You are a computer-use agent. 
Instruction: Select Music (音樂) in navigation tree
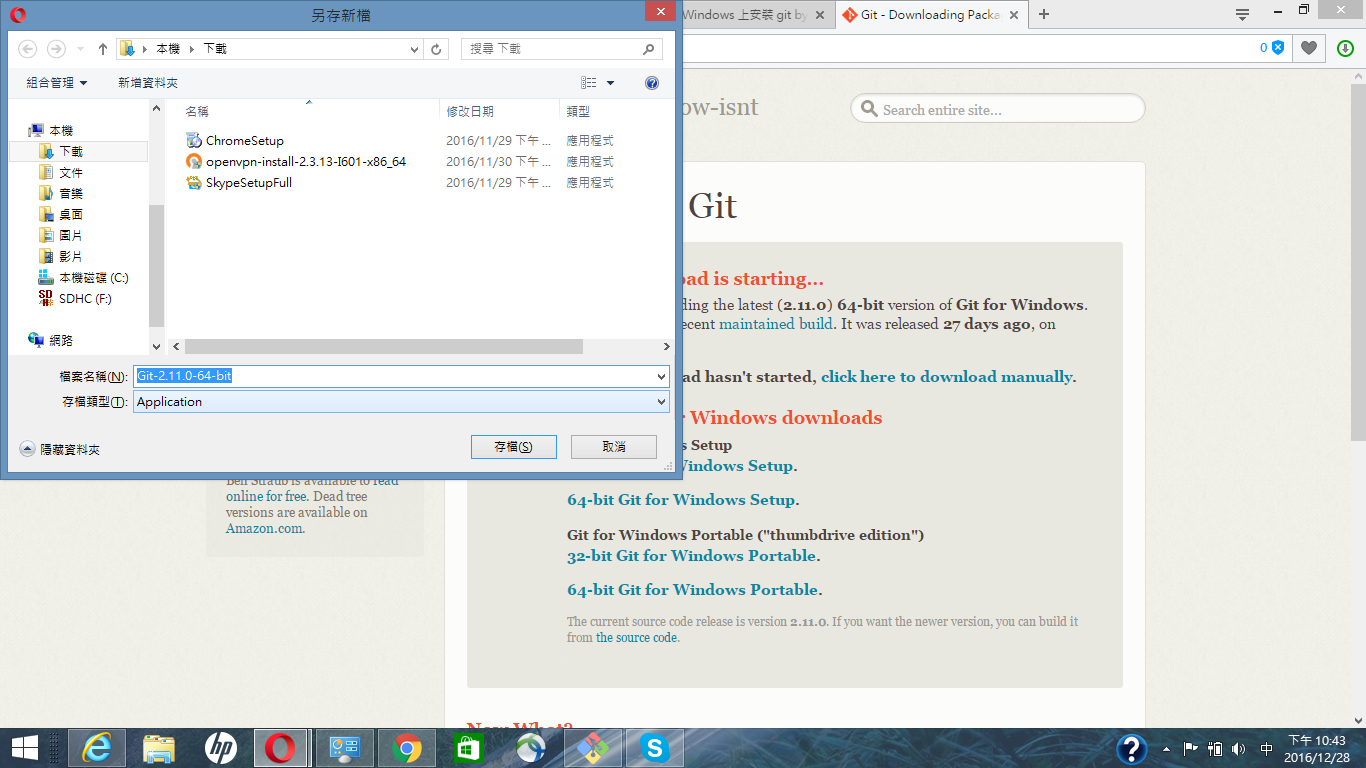click(x=71, y=194)
